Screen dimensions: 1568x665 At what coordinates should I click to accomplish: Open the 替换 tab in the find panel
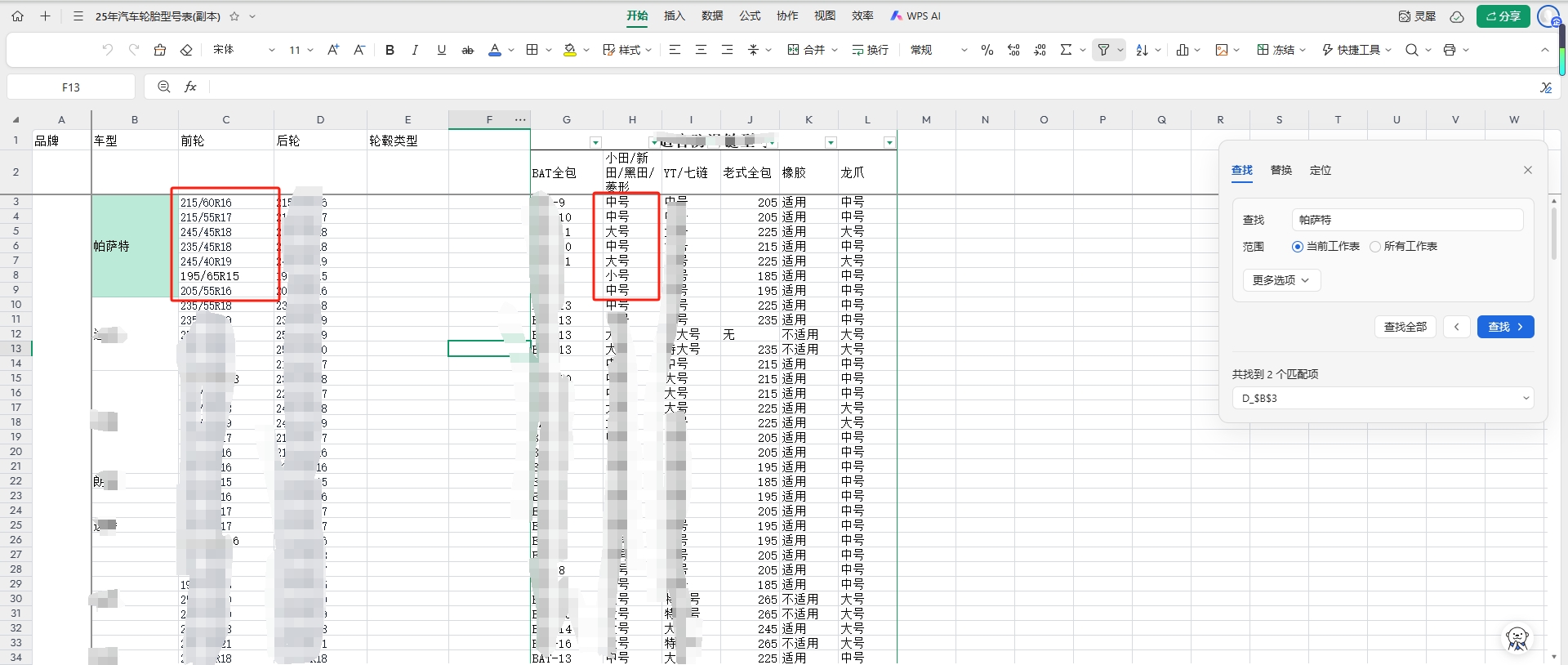click(1281, 170)
